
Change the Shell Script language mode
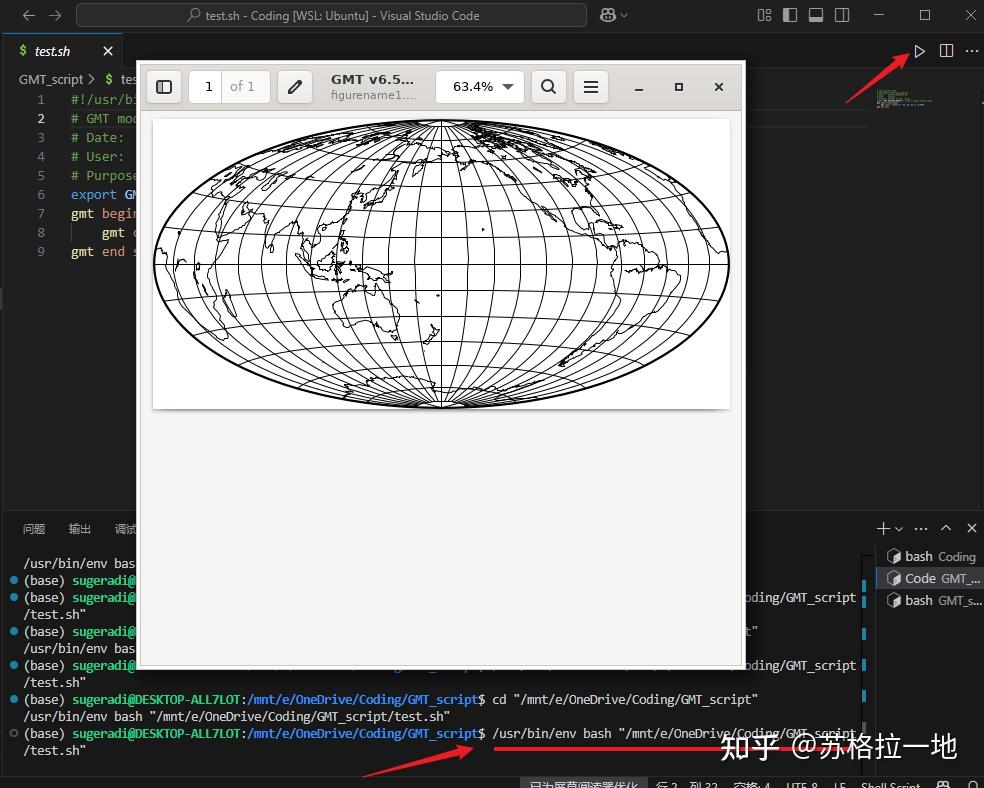pos(890,784)
